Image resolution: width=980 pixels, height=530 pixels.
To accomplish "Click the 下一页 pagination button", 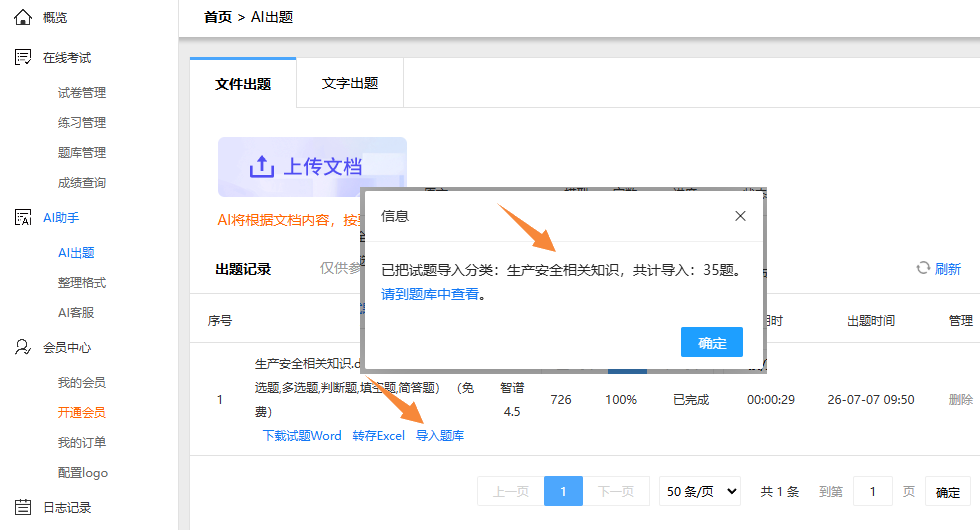I will (616, 491).
